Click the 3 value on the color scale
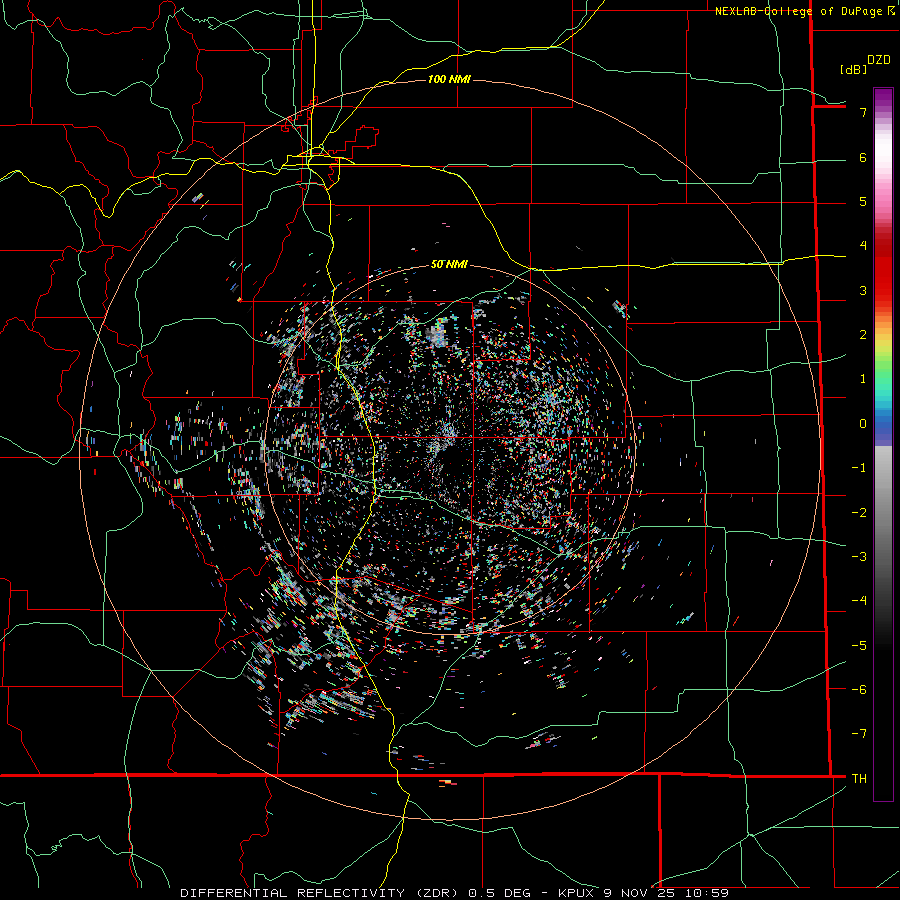Image resolution: width=900 pixels, height=900 pixels. 863,290
